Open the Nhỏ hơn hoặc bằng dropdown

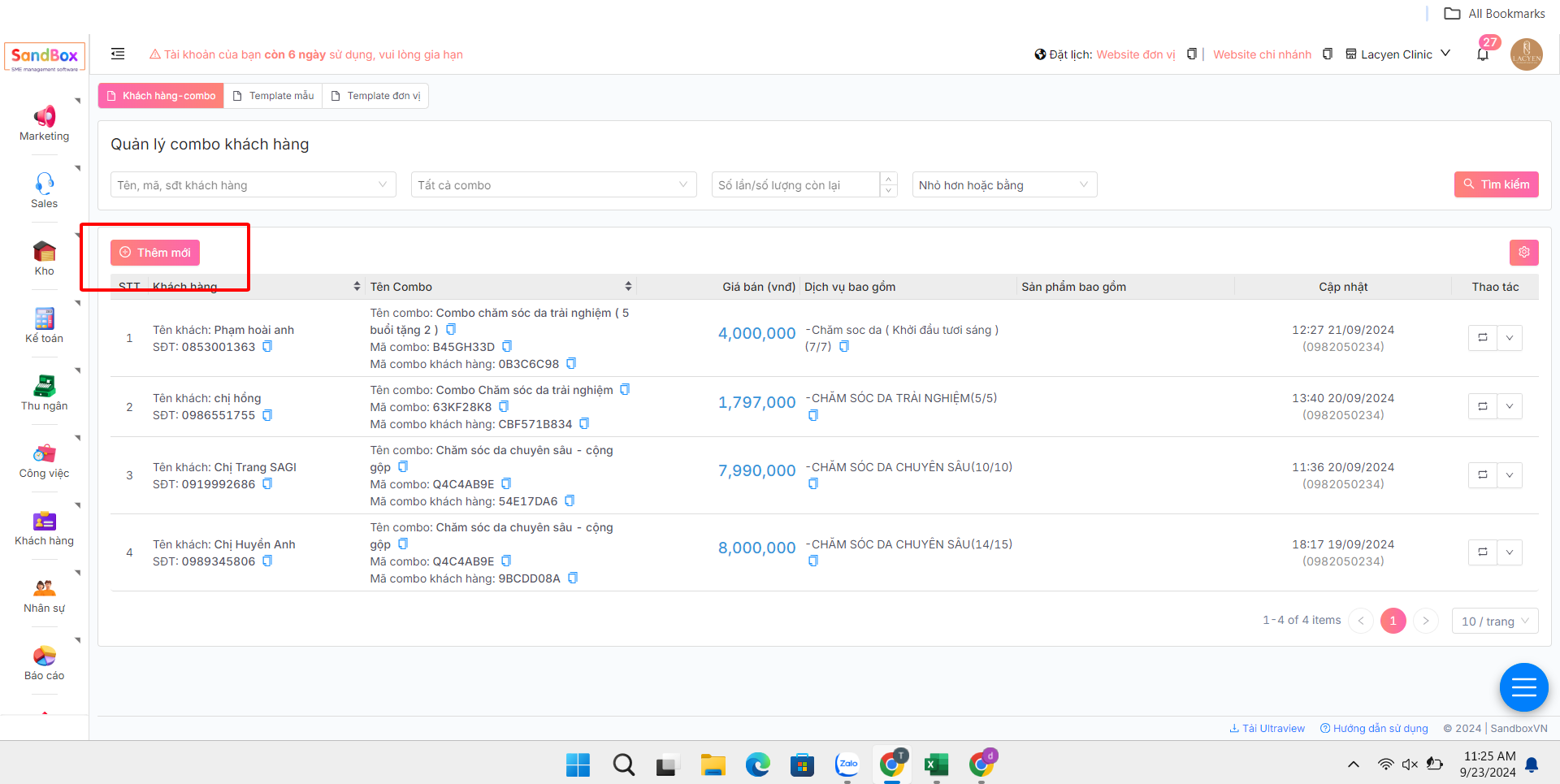click(1003, 185)
